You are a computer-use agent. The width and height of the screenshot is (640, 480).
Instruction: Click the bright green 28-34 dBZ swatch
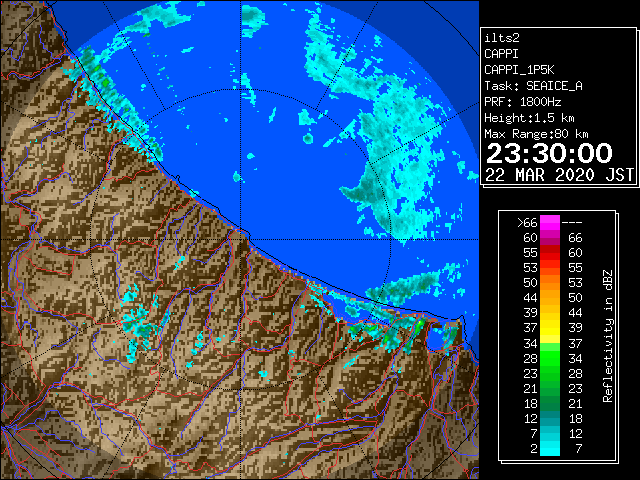pyautogui.click(x=550, y=358)
